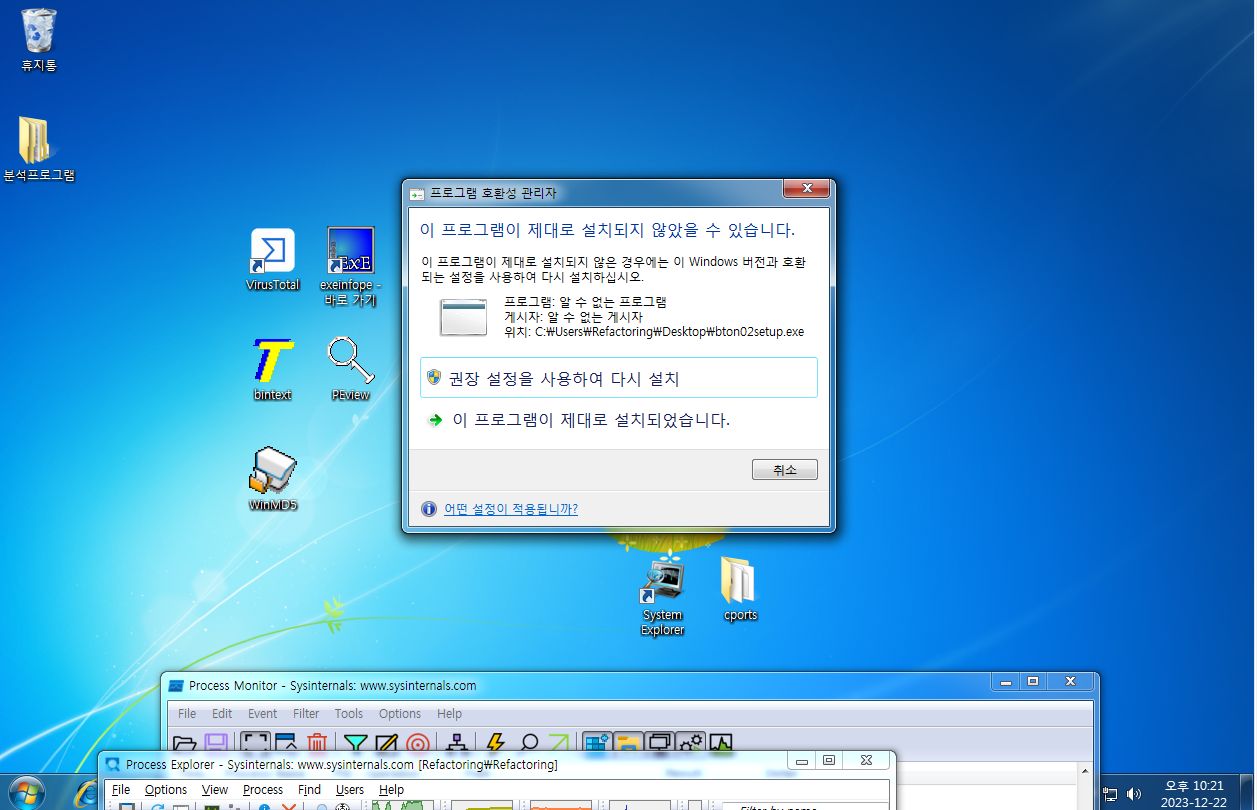
Task: Click Clear trash icon in Process Monitor
Action: (317, 744)
